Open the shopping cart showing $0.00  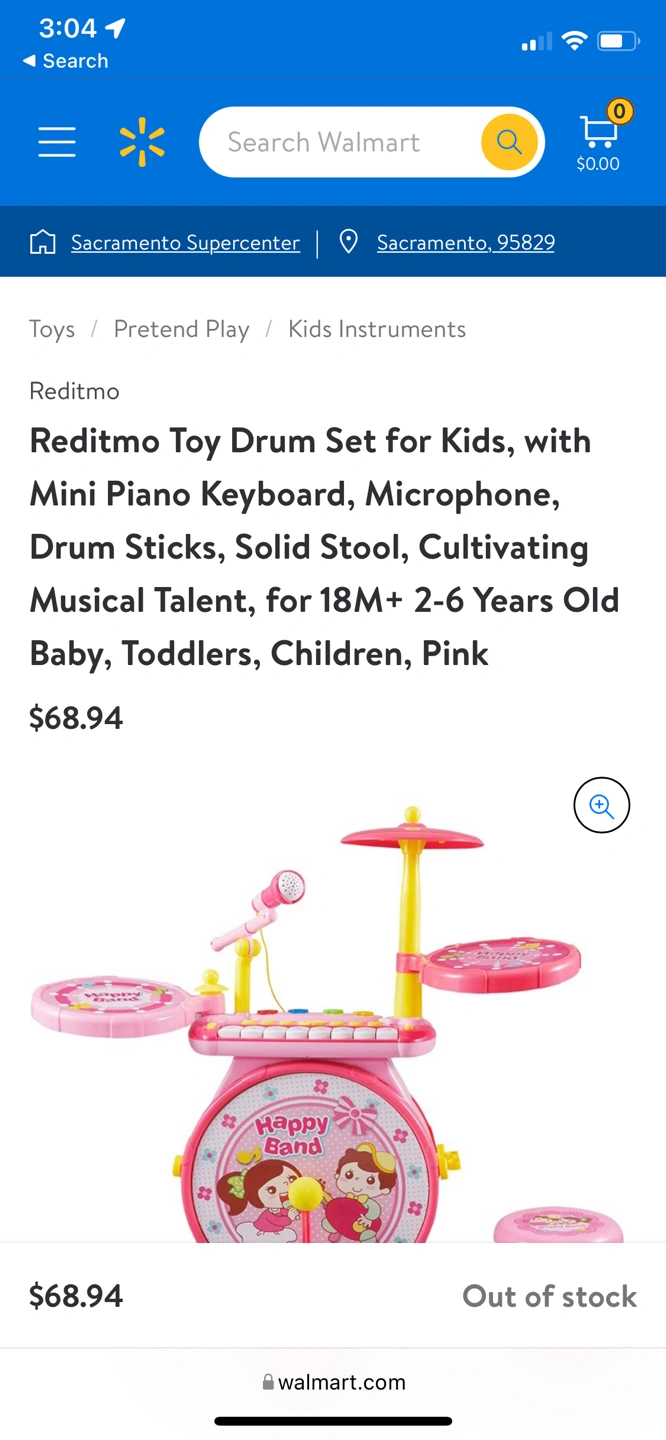[x=598, y=142]
